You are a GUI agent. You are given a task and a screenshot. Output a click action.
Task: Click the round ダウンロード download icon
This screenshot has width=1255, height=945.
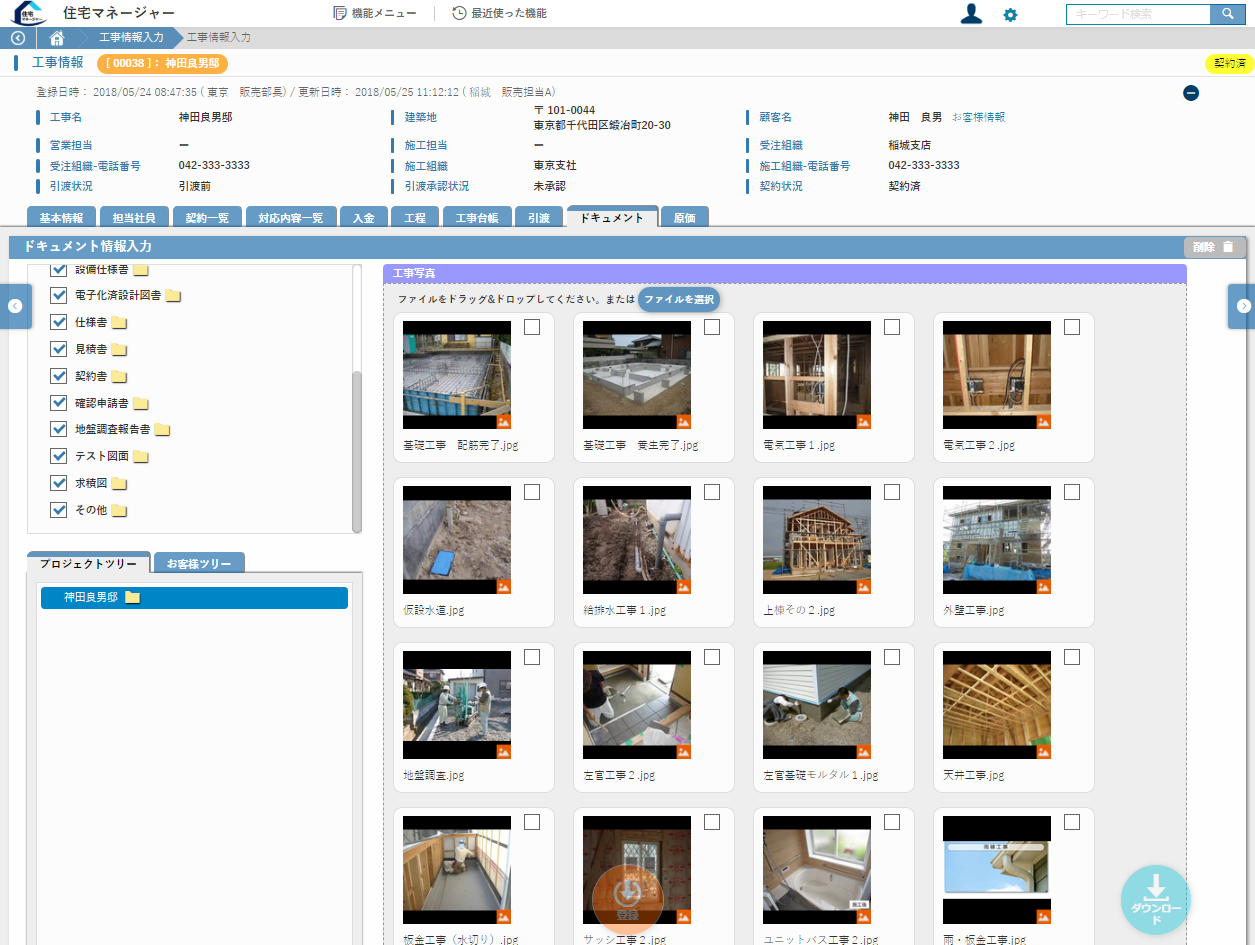[1155, 899]
